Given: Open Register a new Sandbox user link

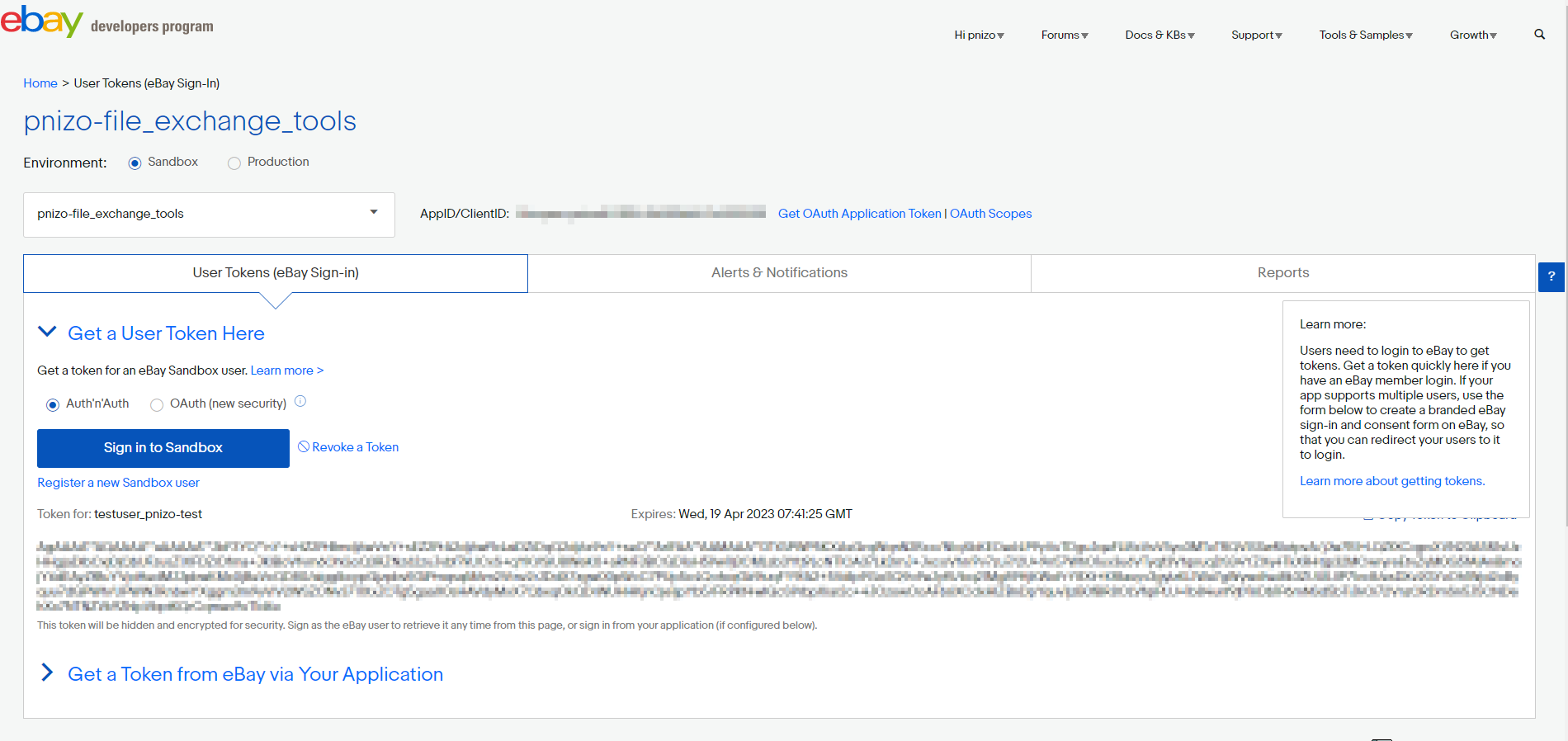Looking at the screenshot, I should point(118,483).
